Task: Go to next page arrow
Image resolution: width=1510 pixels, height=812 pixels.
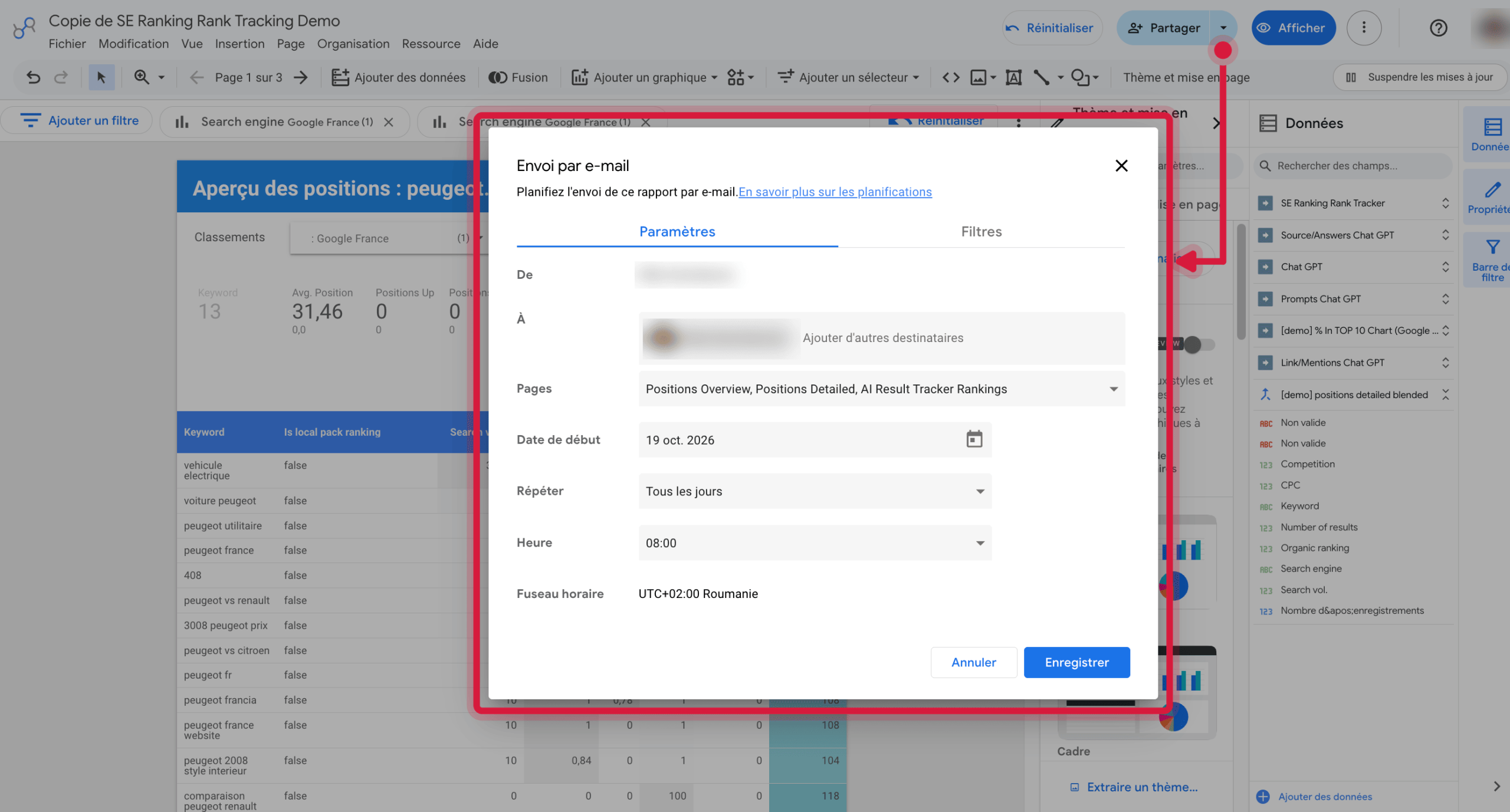Action: click(301, 77)
